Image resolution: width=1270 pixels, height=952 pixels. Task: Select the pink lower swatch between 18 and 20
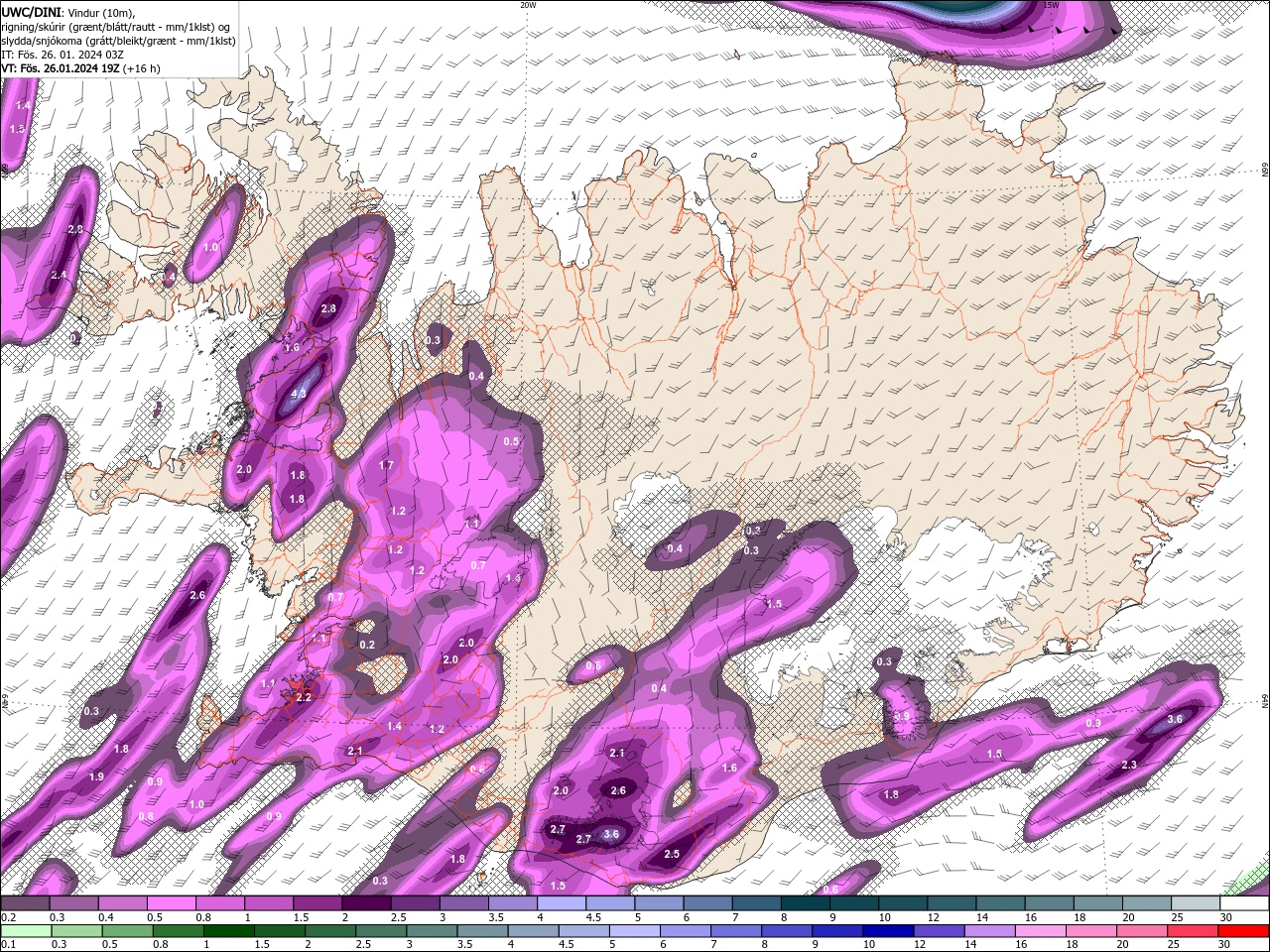coord(1090,931)
